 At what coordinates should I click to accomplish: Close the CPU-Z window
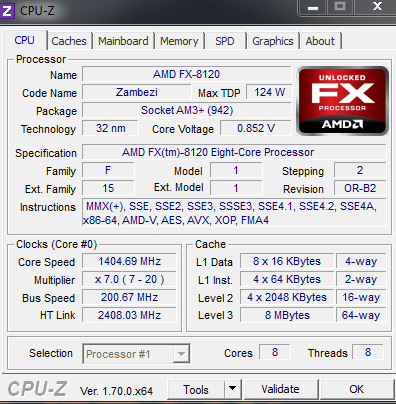(x=377, y=6)
